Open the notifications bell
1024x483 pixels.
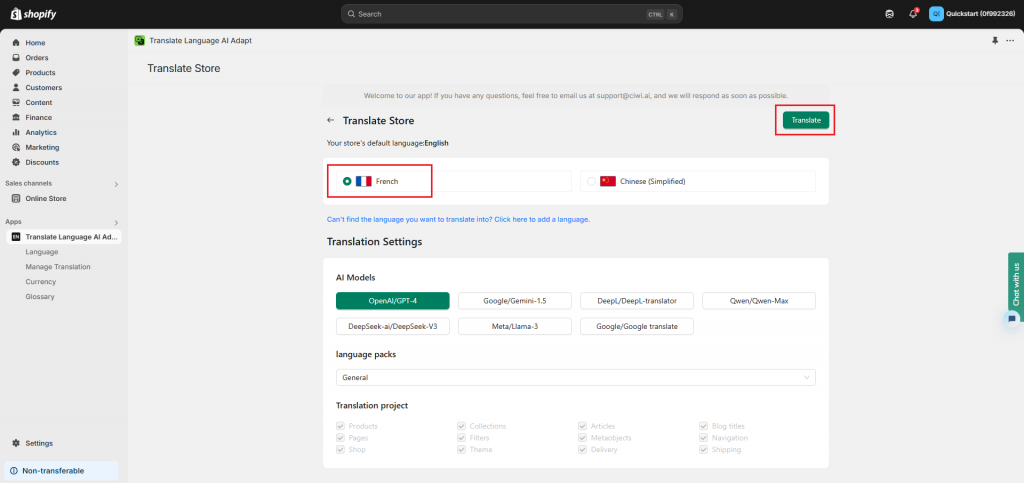[x=913, y=14]
